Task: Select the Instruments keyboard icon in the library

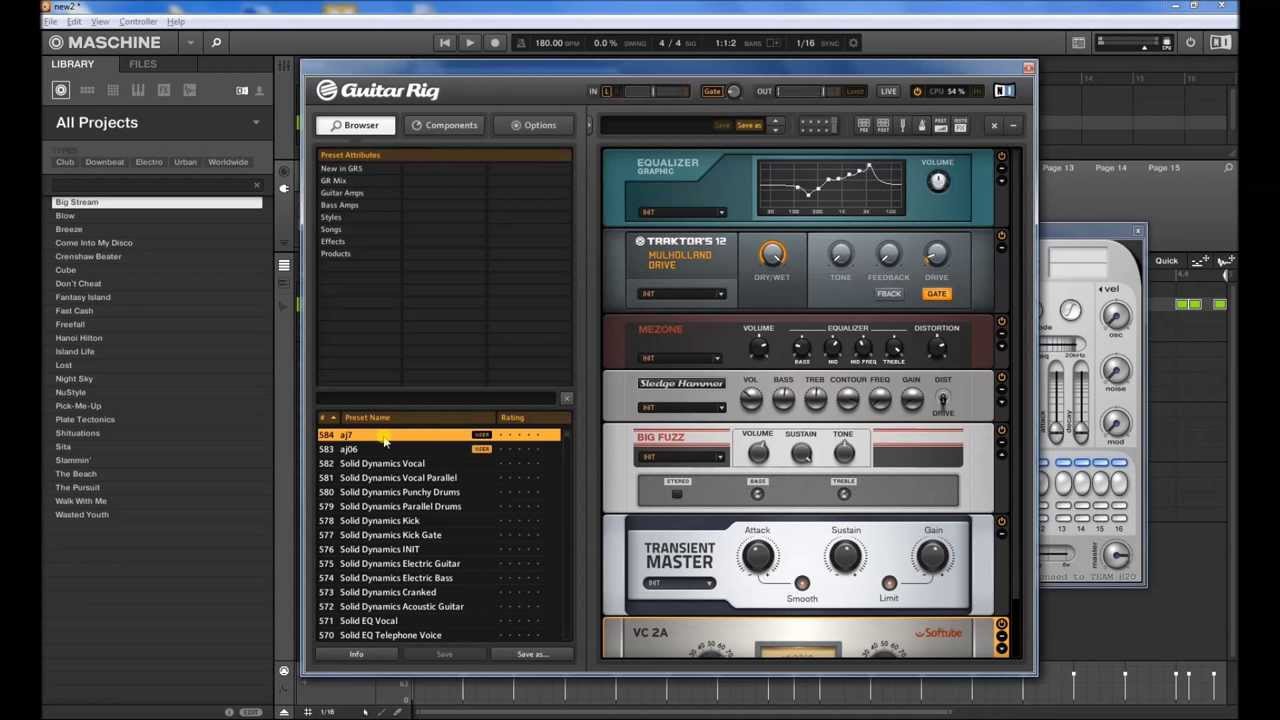Action: (138, 90)
